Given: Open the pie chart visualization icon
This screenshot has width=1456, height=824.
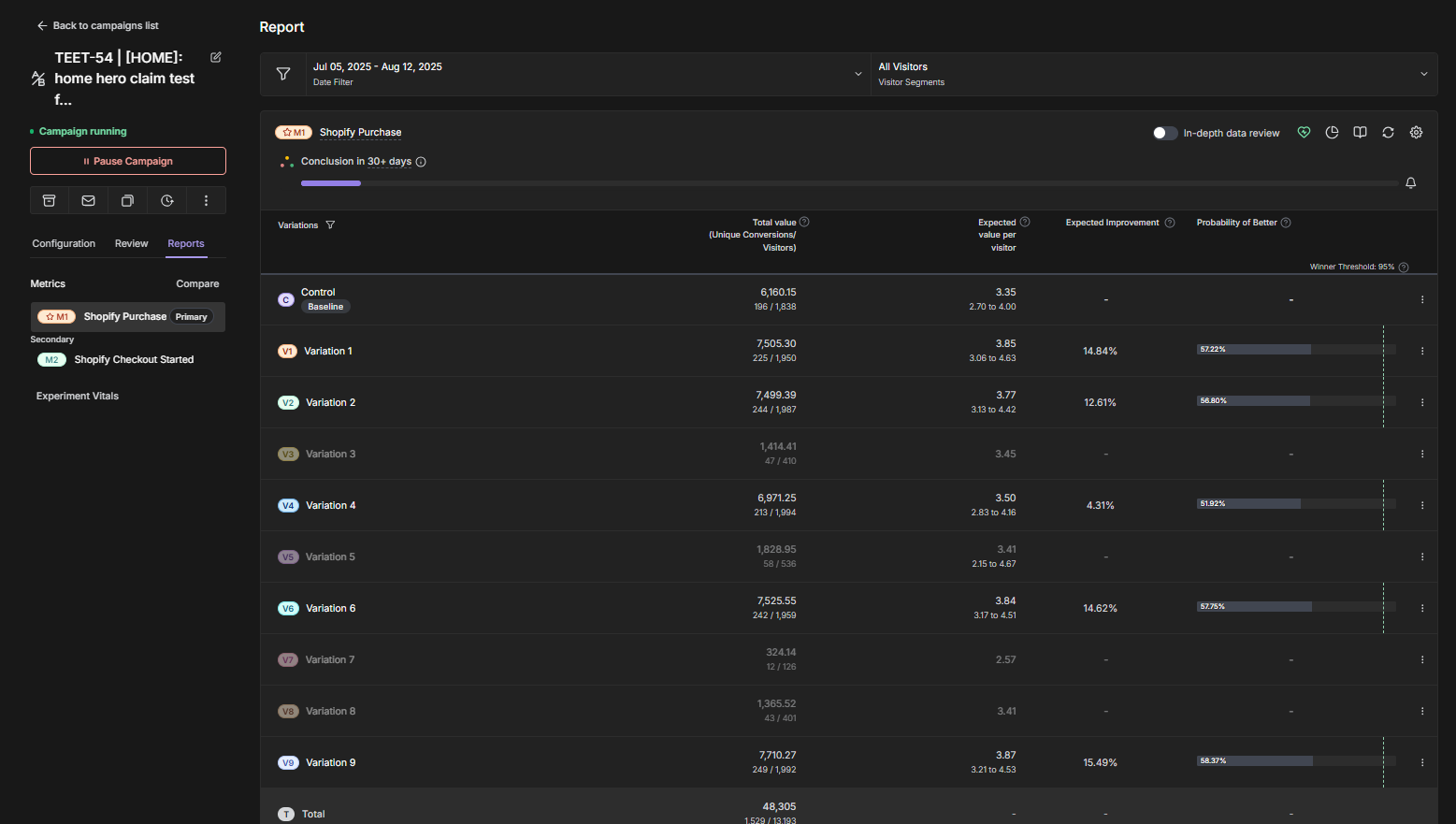Looking at the screenshot, I should (x=1332, y=132).
